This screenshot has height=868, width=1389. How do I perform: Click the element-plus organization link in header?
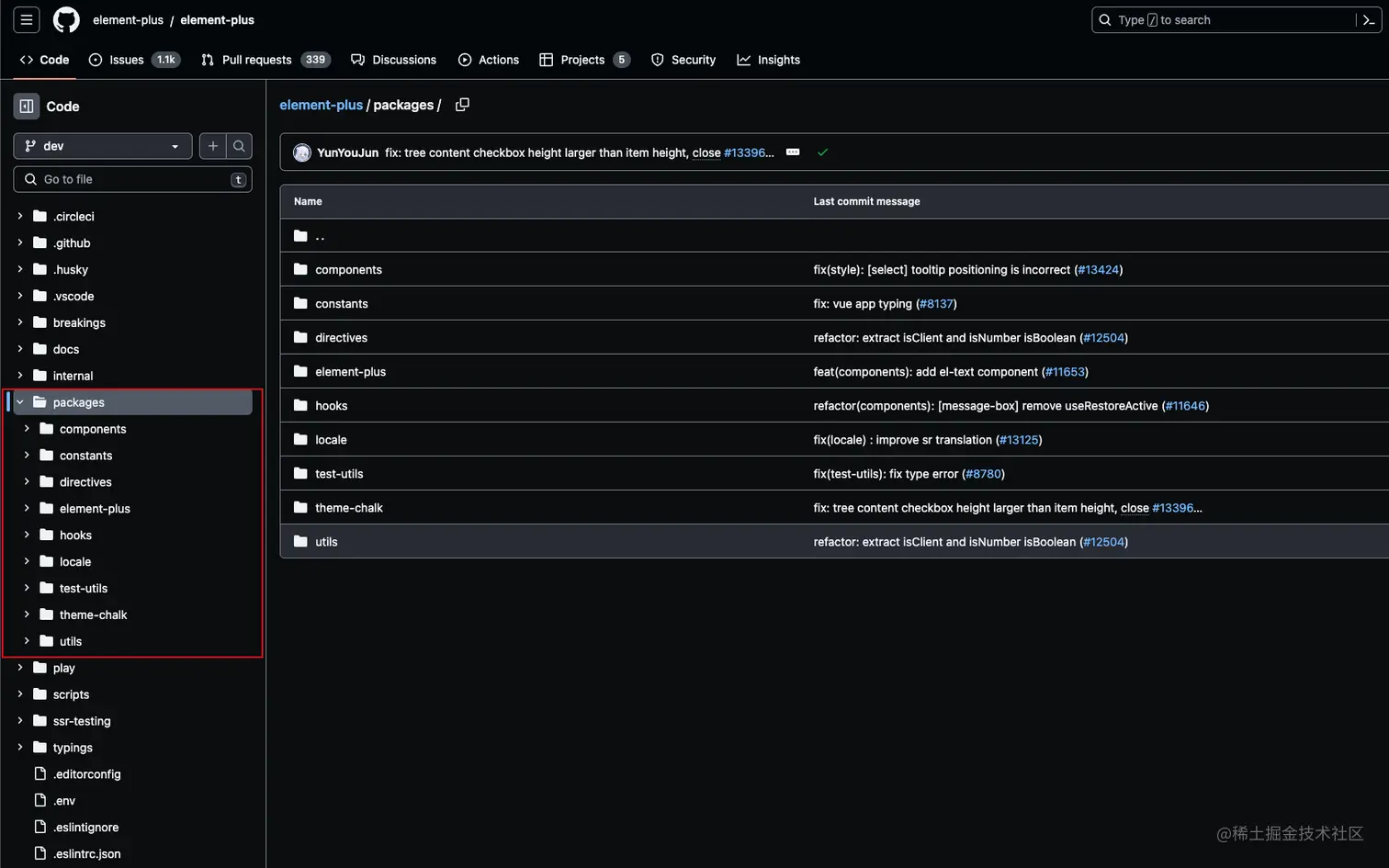[128, 19]
